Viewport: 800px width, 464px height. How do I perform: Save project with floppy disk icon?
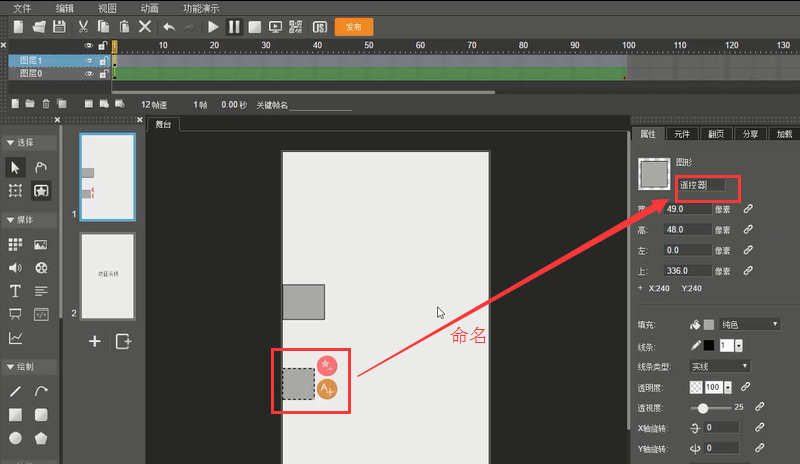click(x=59, y=27)
